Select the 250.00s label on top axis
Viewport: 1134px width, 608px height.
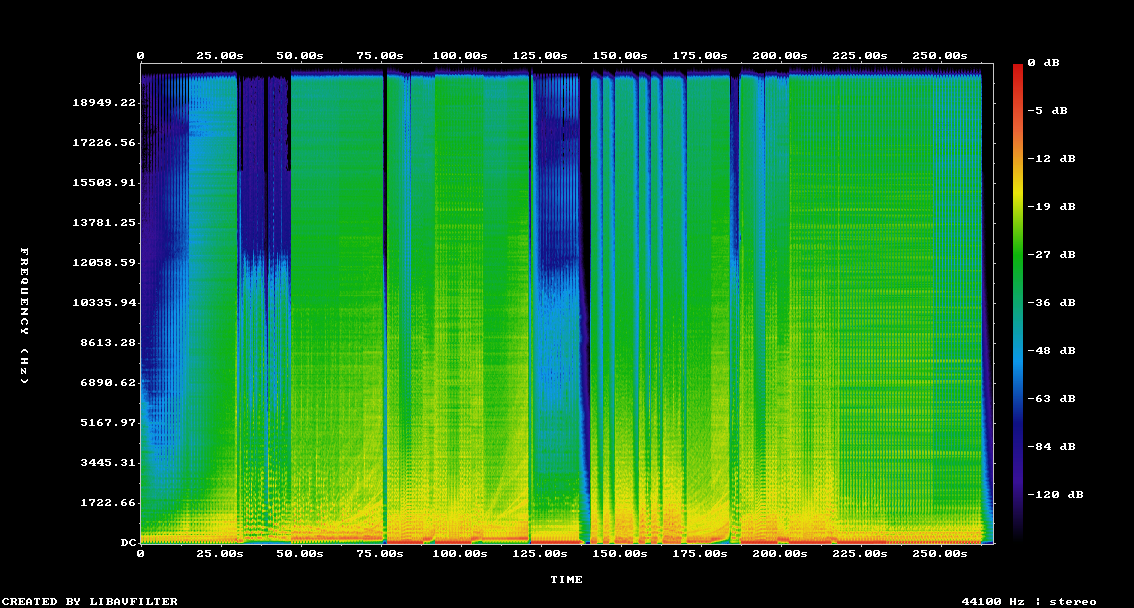point(939,56)
